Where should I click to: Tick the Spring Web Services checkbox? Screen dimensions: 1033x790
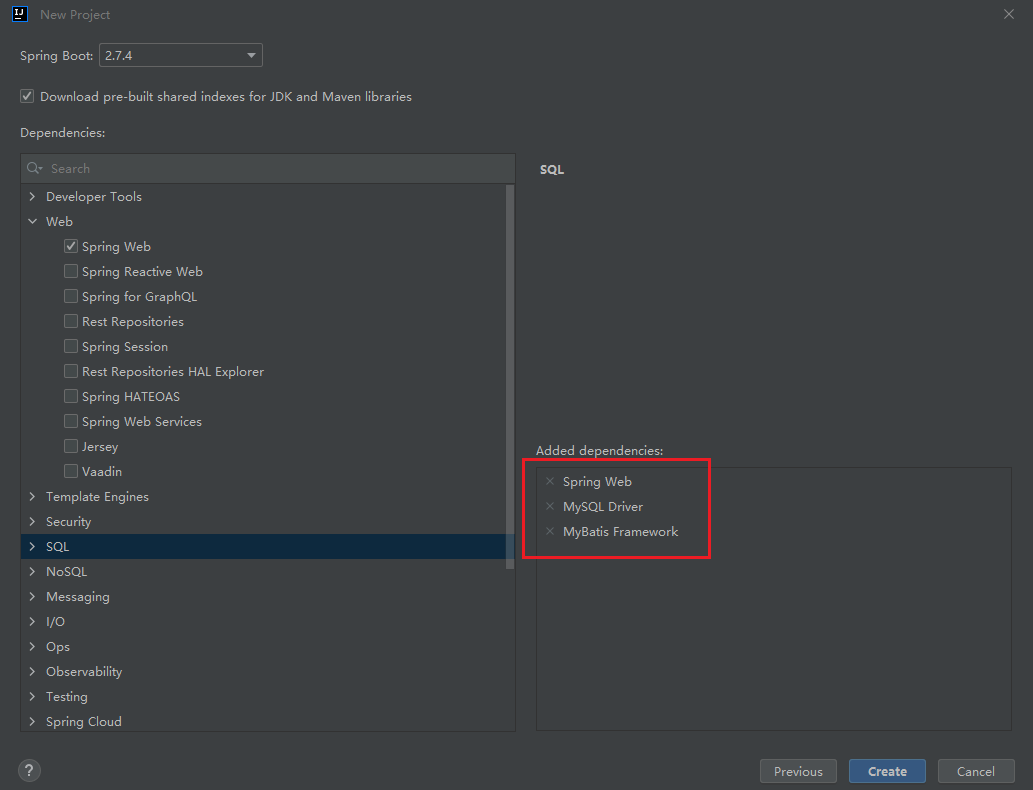pyautogui.click(x=70, y=422)
